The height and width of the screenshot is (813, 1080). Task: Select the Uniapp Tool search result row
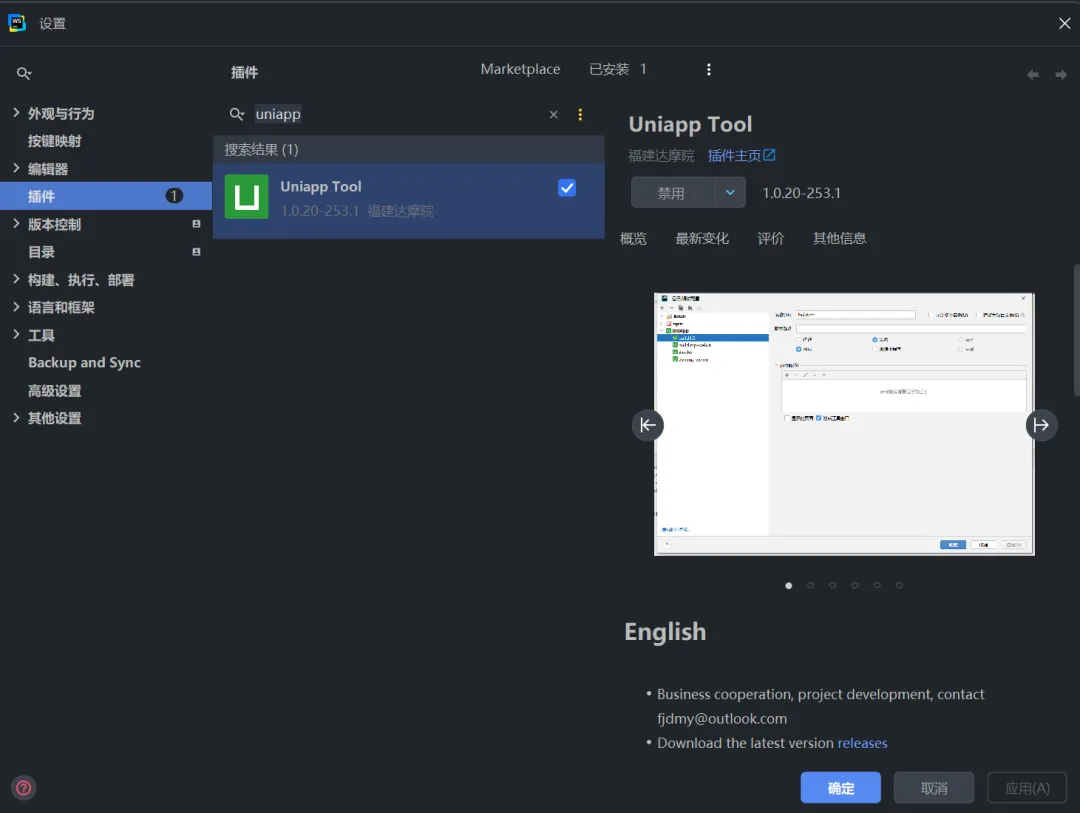[409, 201]
